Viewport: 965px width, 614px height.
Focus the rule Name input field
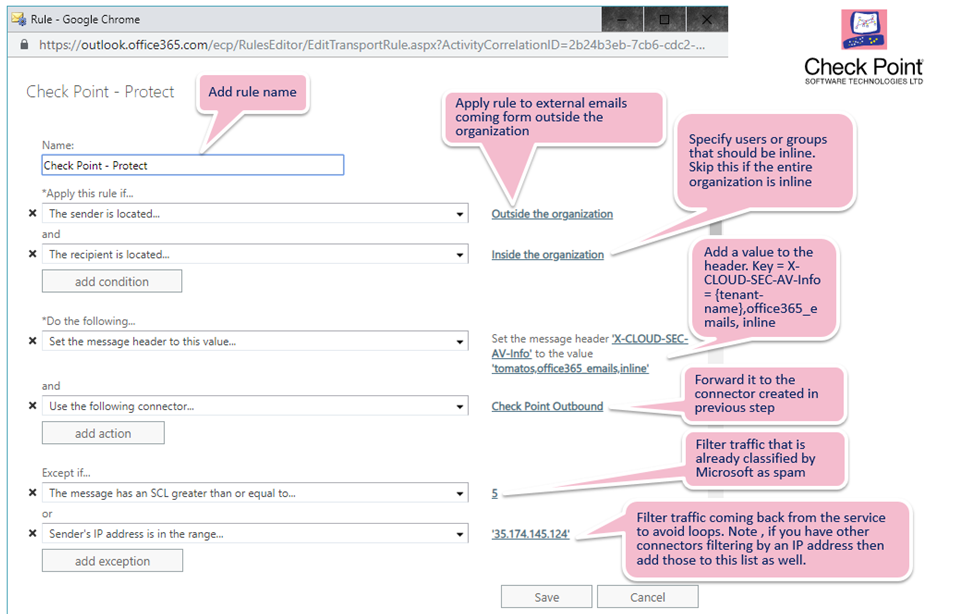193,165
